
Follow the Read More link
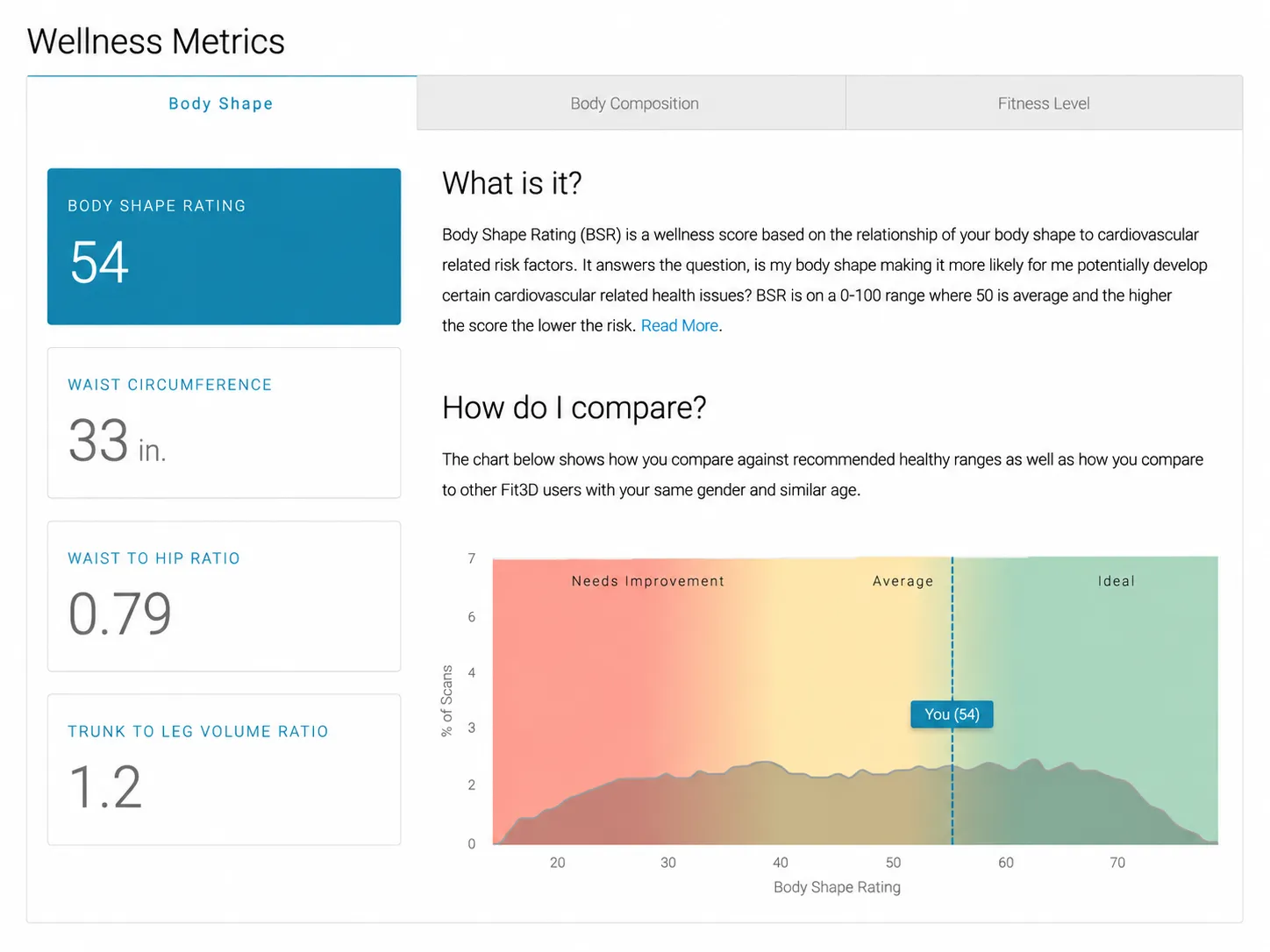pos(680,326)
